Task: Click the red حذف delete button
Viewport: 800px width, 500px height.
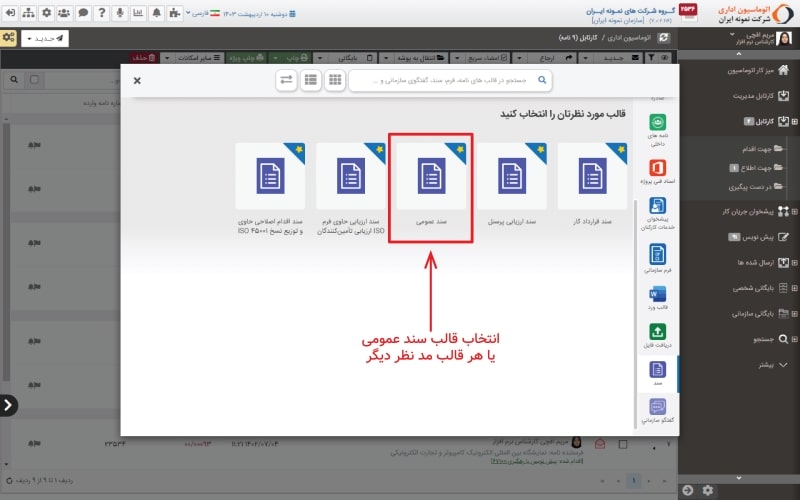Action: [144, 58]
